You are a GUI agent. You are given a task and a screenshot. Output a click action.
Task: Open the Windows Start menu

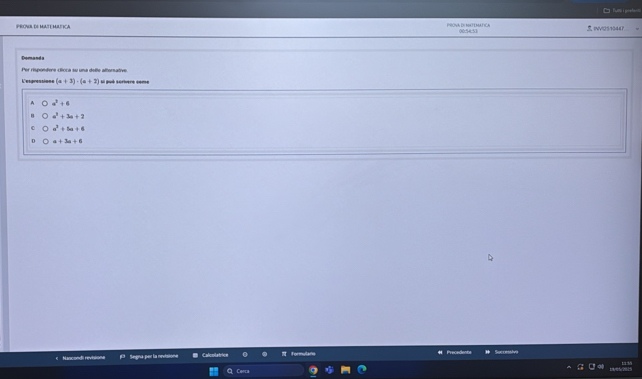[214, 371]
